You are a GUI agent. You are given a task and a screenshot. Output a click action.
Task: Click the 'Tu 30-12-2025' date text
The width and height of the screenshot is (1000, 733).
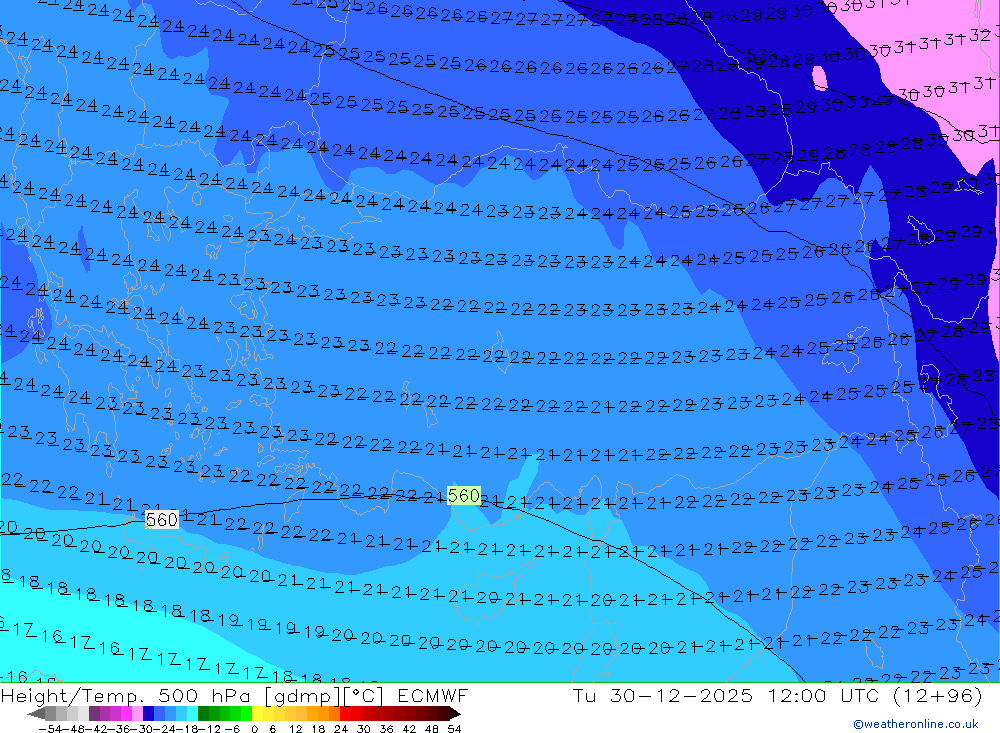click(x=663, y=695)
